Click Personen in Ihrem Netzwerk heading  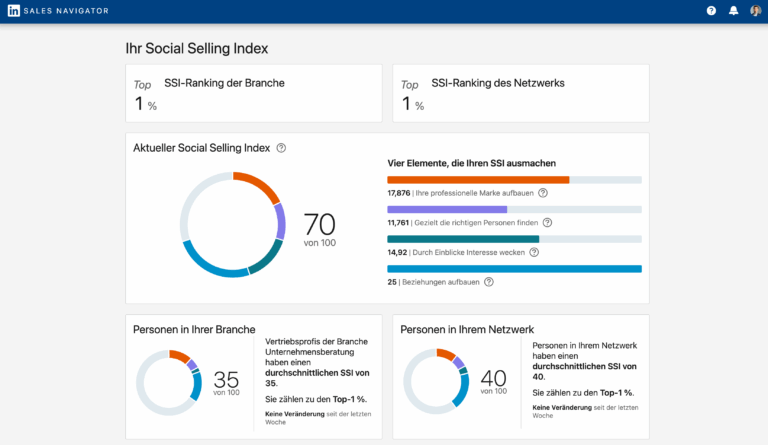[467, 329]
